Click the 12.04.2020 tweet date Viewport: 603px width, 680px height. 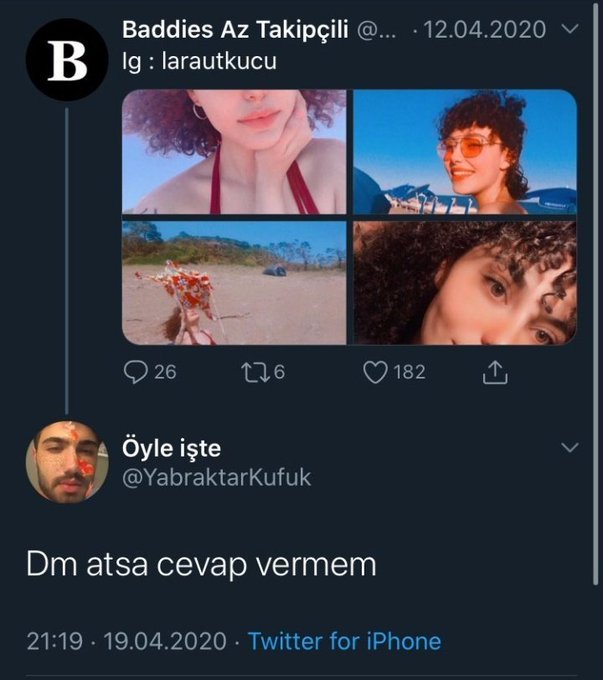pyautogui.click(x=486, y=30)
